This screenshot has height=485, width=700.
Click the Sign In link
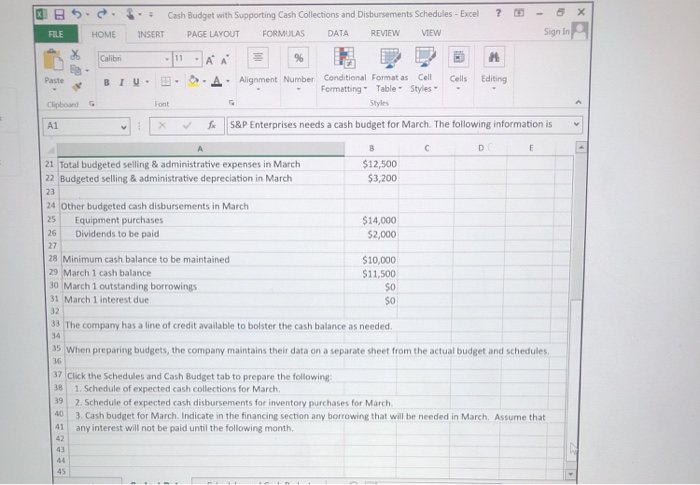[x=557, y=31]
